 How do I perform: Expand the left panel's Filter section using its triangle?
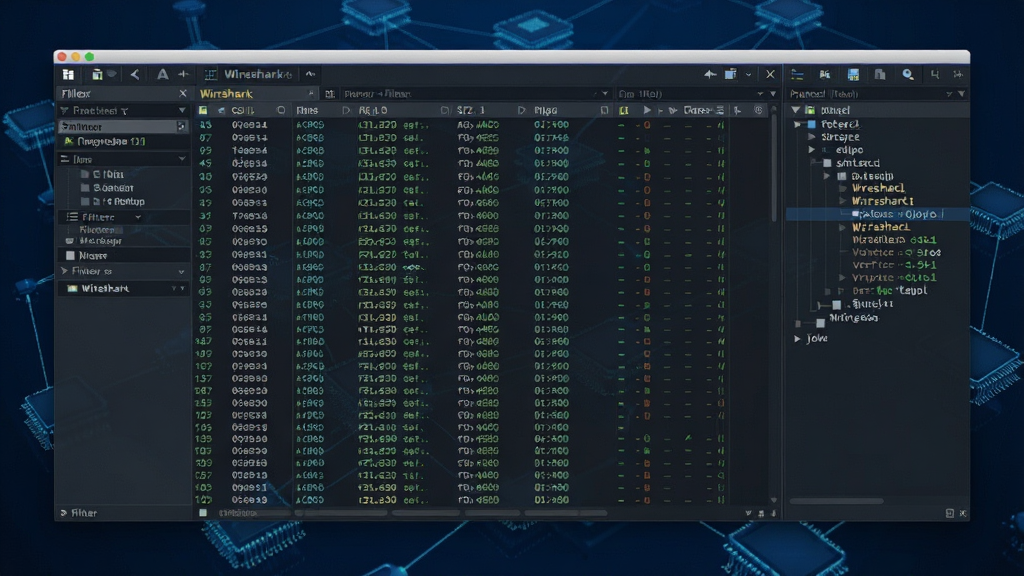(x=64, y=271)
